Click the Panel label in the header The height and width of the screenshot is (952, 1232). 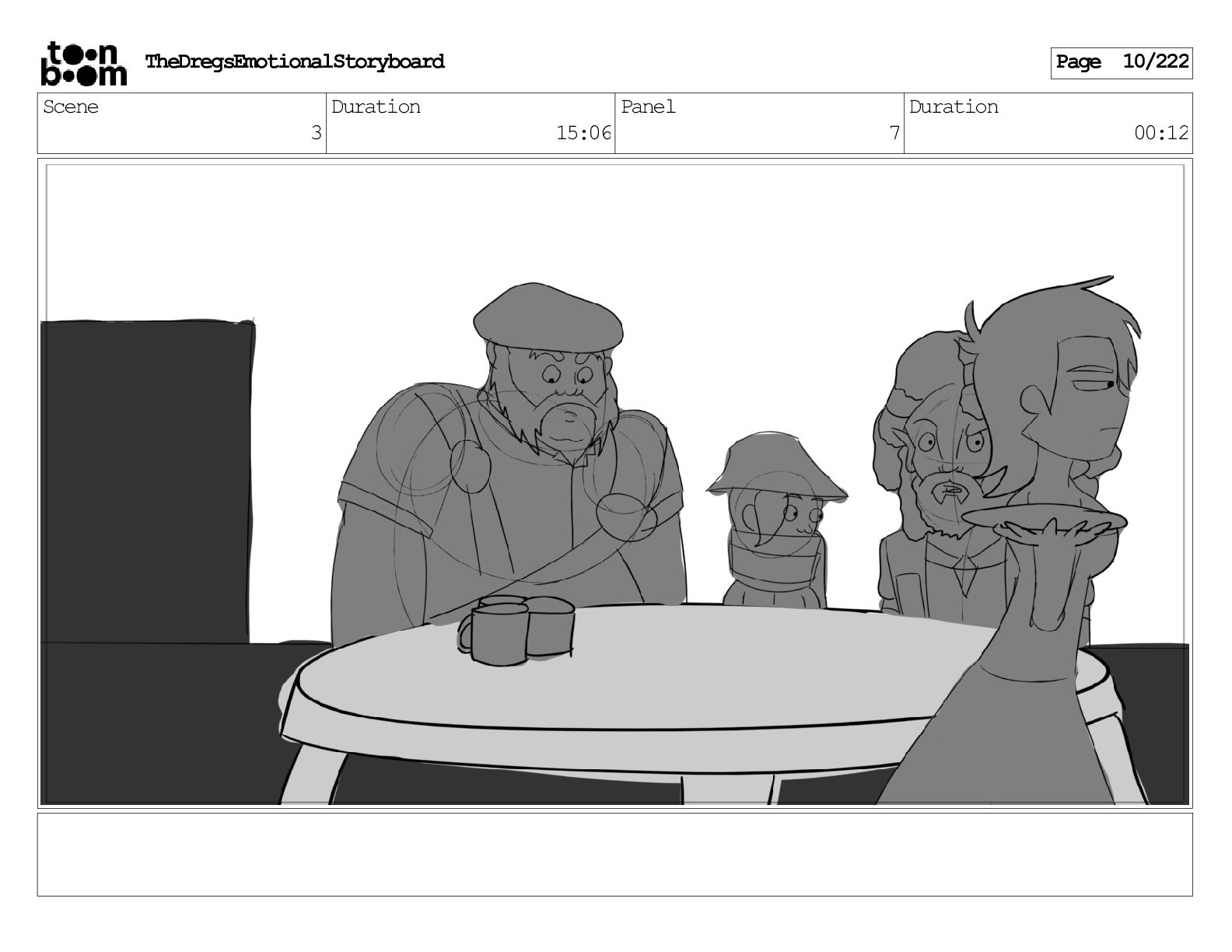tap(648, 107)
